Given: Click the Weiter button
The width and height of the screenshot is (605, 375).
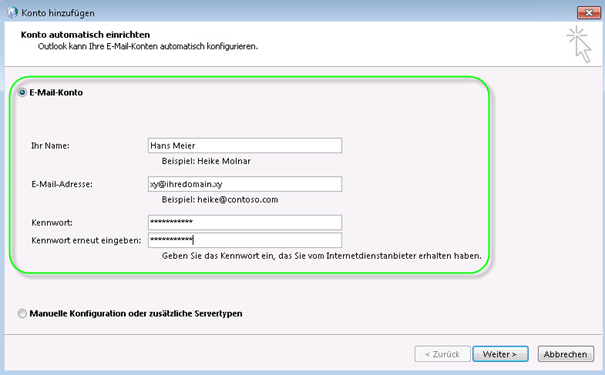Looking at the screenshot, I should click(500, 354).
